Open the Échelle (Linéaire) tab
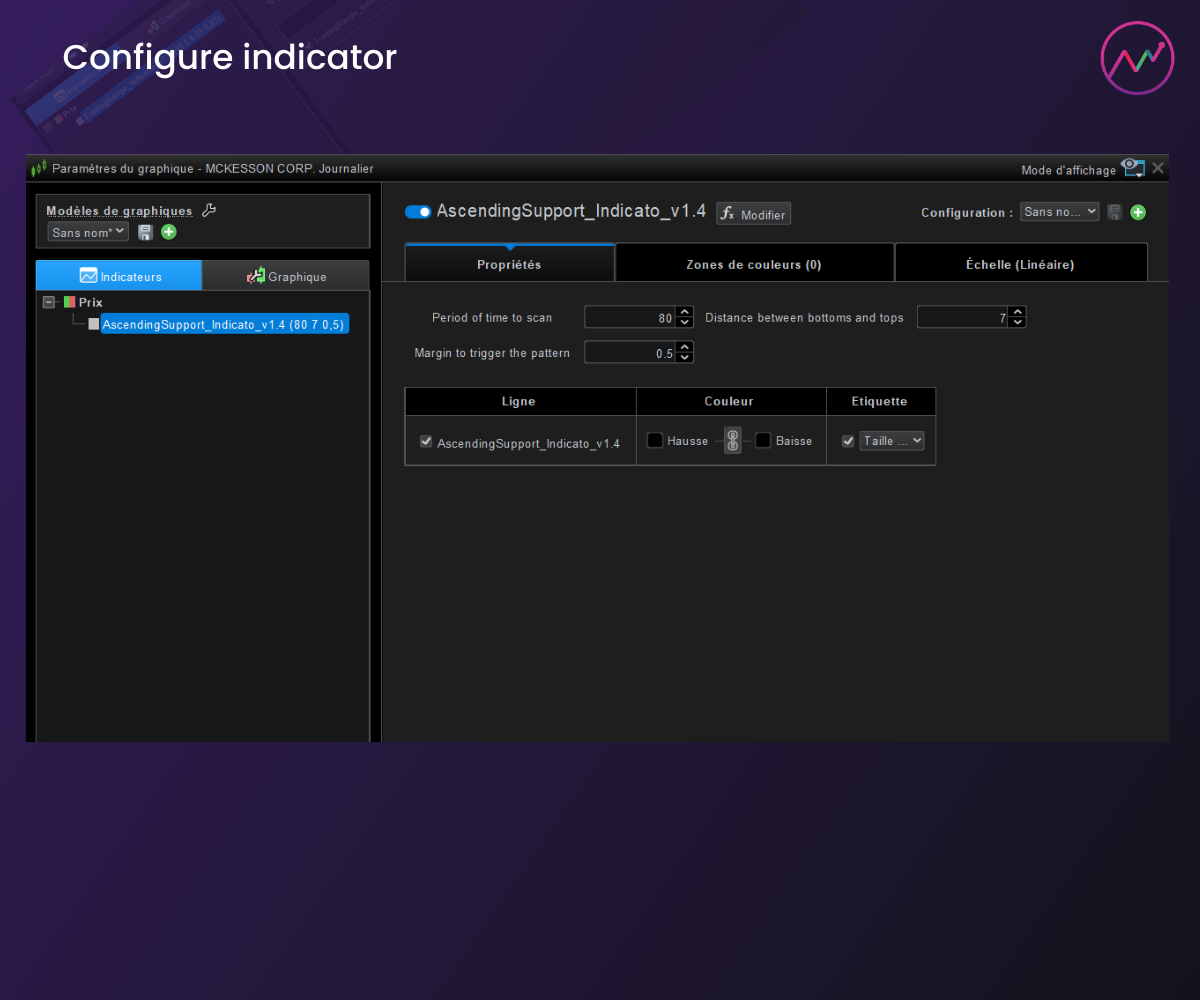The width and height of the screenshot is (1200, 1000). [x=1020, y=265]
